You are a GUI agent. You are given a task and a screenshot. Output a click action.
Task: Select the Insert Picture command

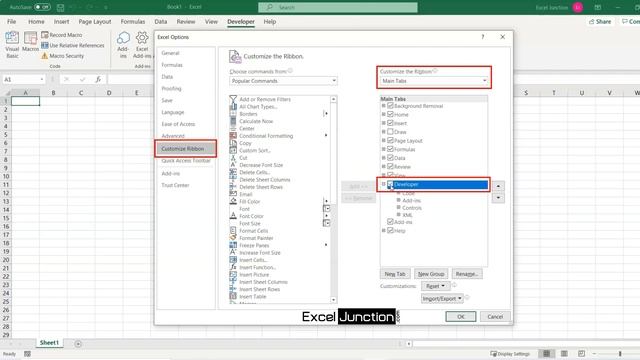[254, 275]
